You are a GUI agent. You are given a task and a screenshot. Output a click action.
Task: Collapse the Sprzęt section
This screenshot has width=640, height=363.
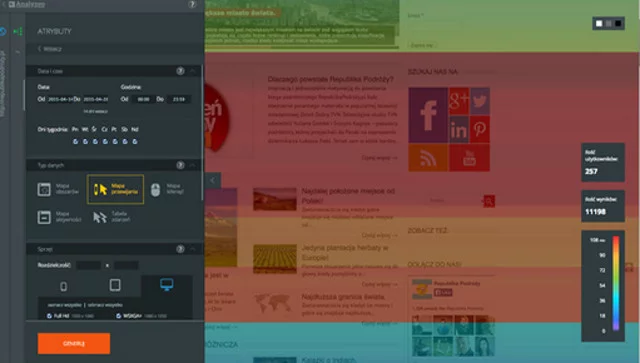tap(193, 249)
